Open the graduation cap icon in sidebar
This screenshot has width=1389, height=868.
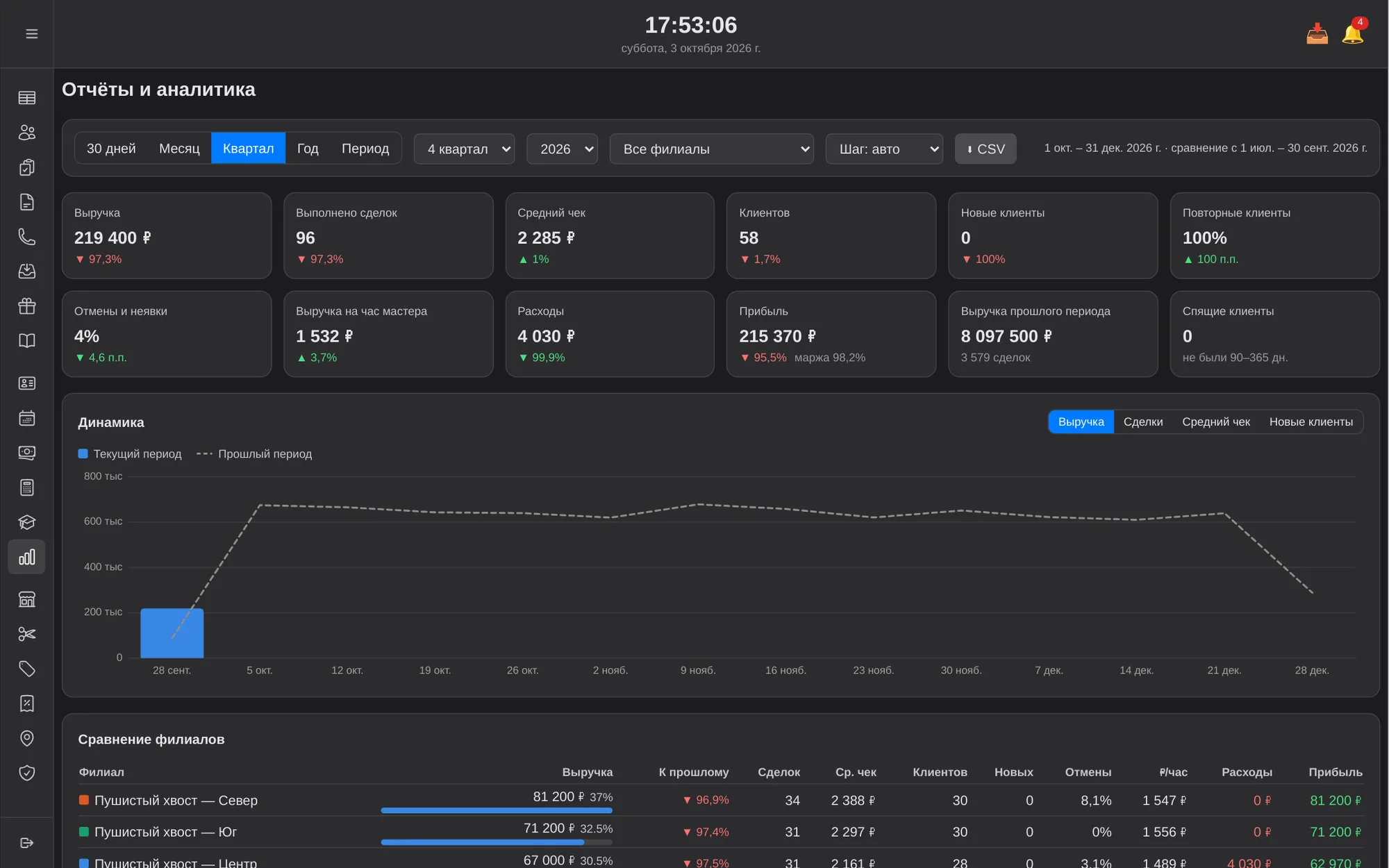(26, 522)
